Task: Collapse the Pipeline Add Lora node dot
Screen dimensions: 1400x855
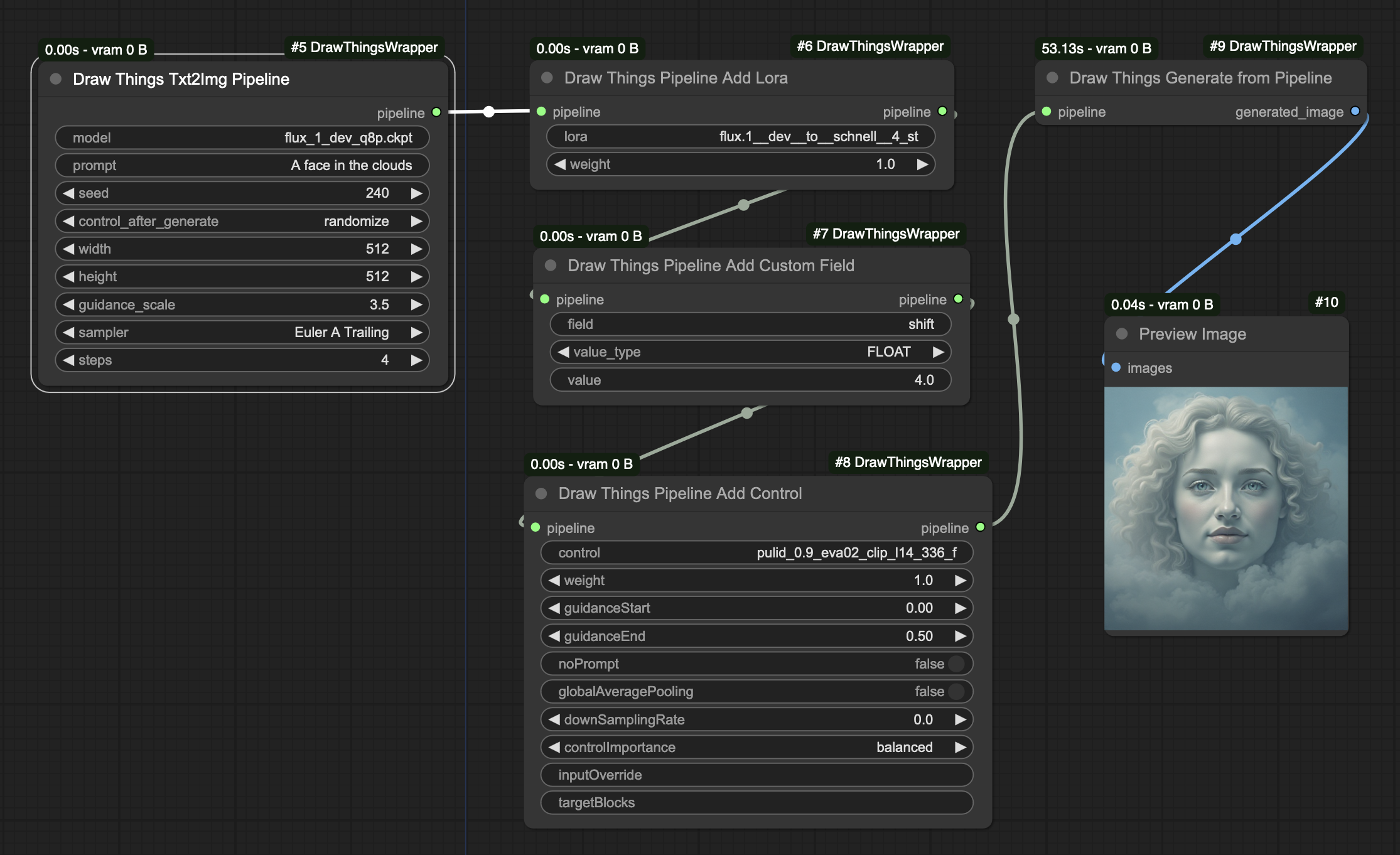Action: 547,78
